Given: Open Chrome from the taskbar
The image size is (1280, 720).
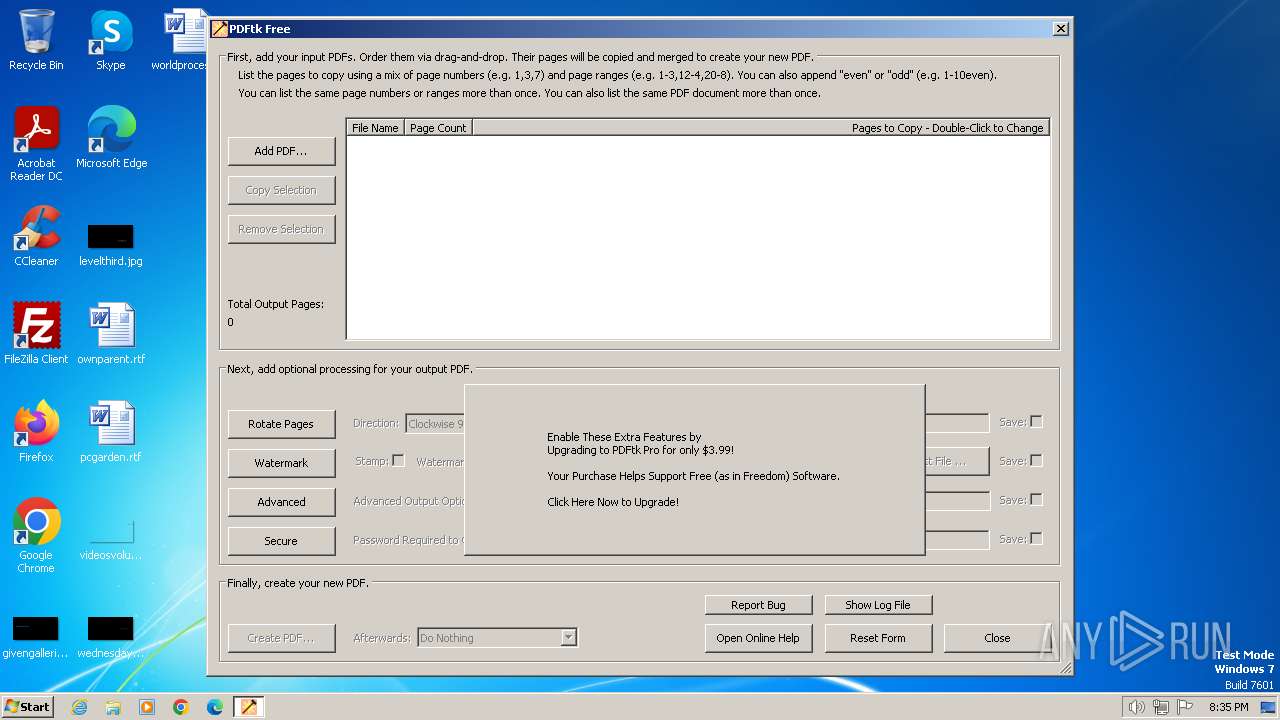Looking at the screenshot, I should [181, 707].
